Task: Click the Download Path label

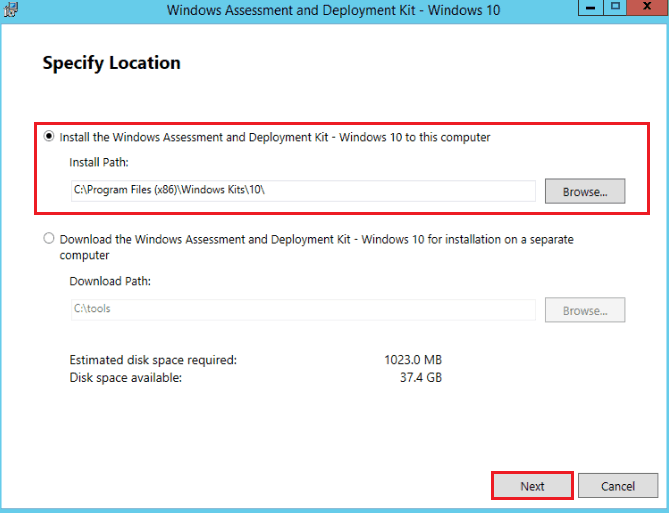Action: tap(110, 281)
